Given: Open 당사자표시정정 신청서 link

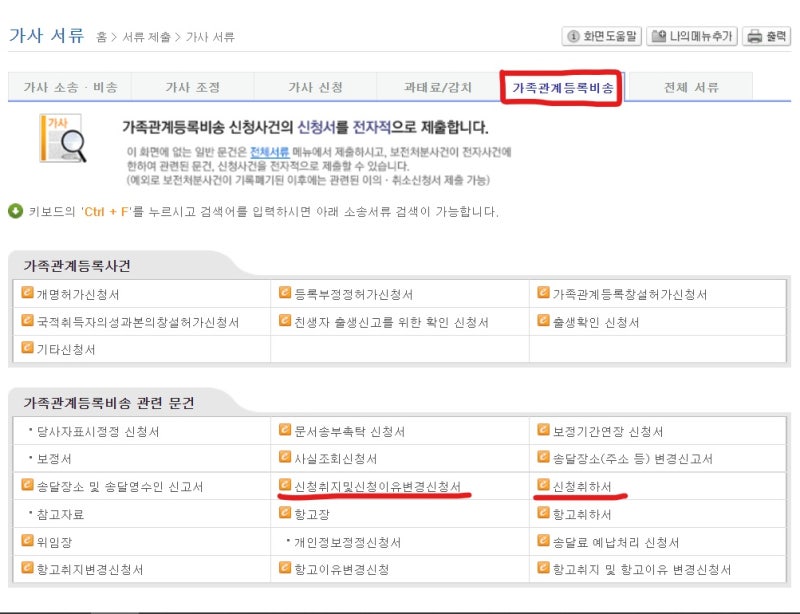Looking at the screenshot, I should click(98, 432).
